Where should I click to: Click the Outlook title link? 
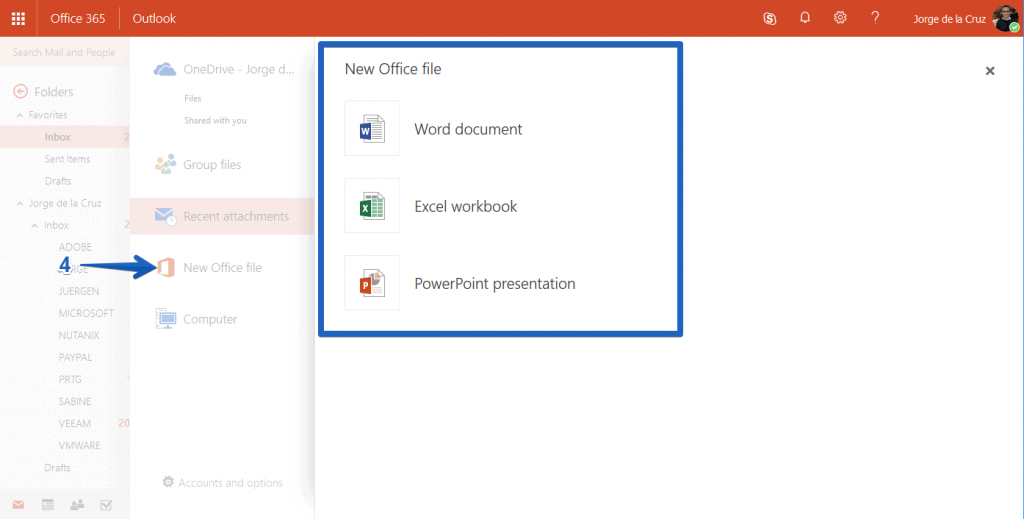[x=154, y=18]
